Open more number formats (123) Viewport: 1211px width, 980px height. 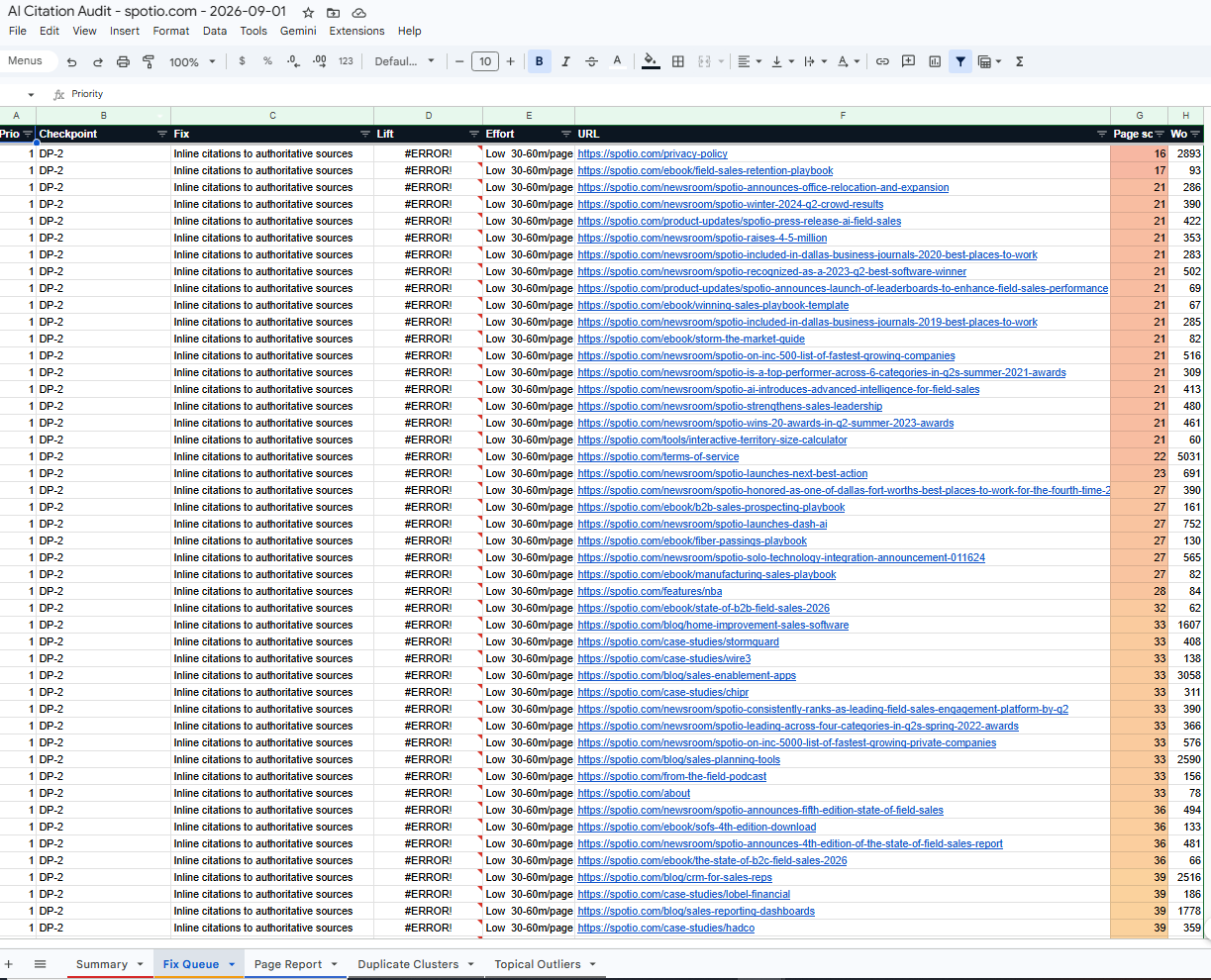346,61
